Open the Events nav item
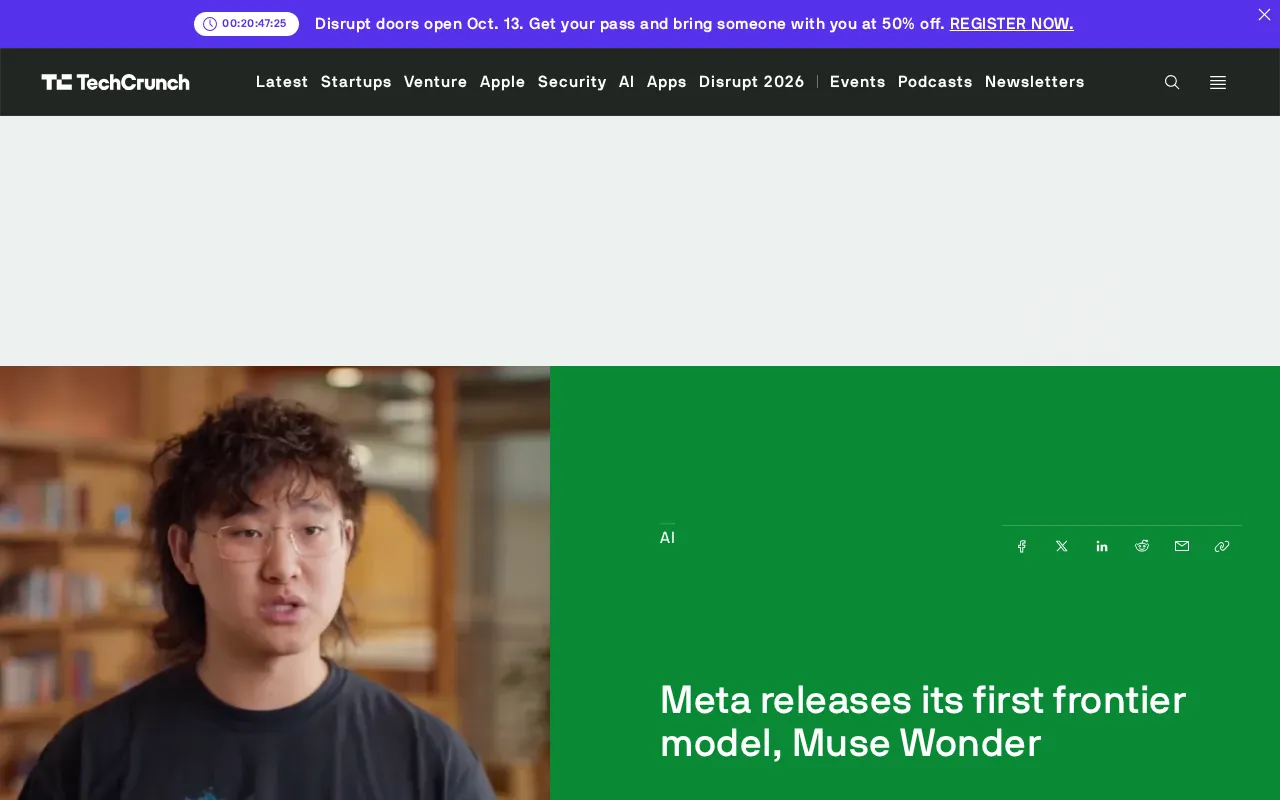The image size is (1280, 800). [x=858, y=82]
